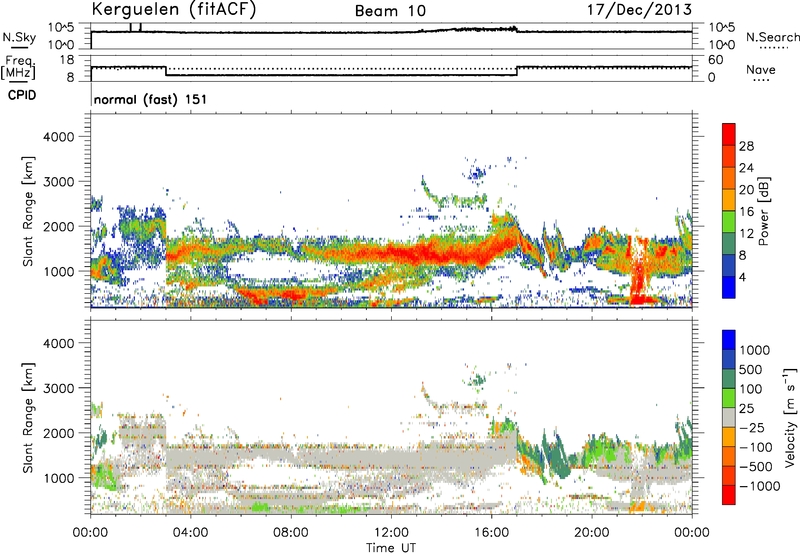The image size is (800, 554).
Task: Click the "16" tick on Power colorbar
Action: (x=746, y=212)
